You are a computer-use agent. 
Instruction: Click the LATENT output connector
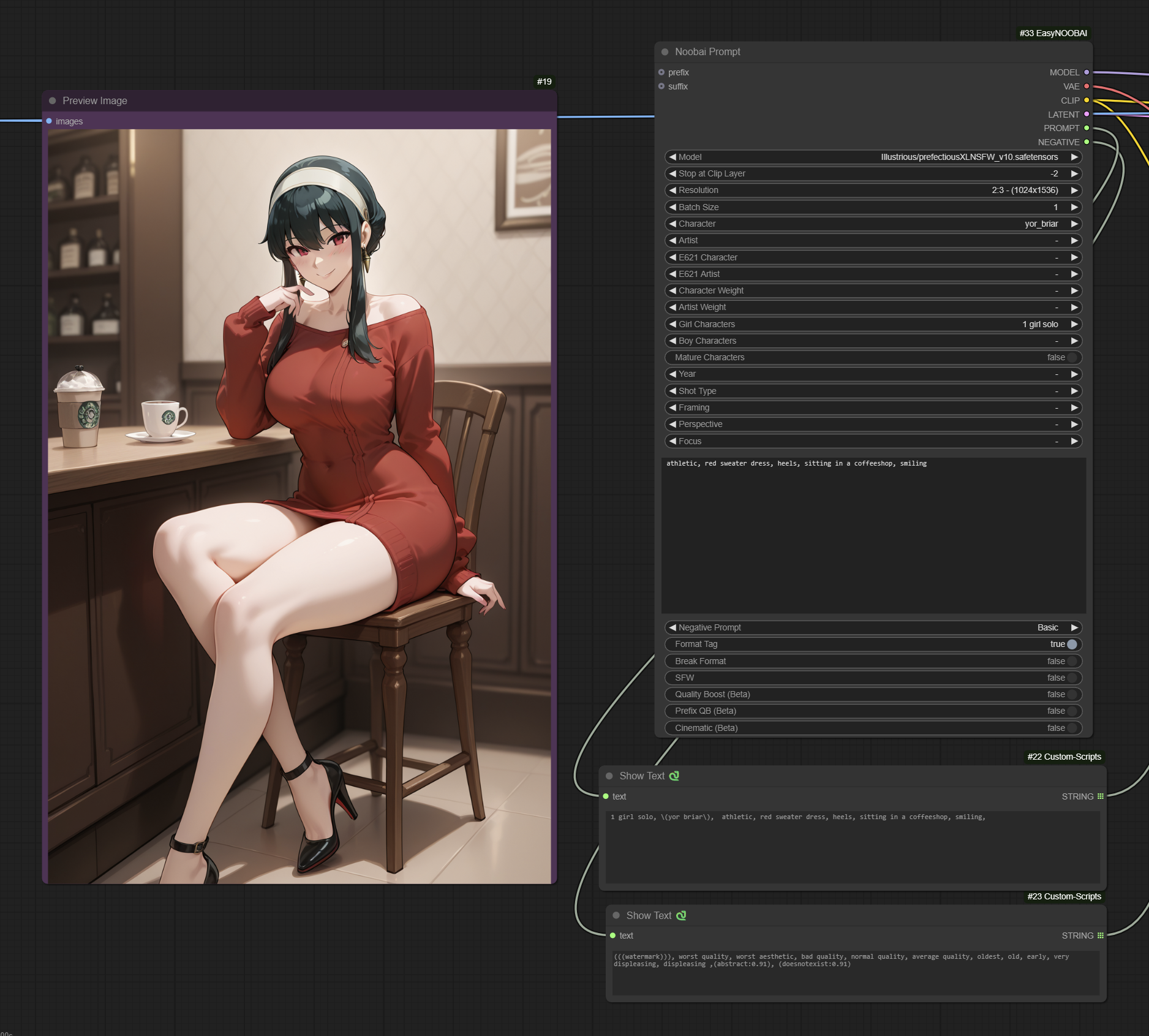(x=1087, y=115)
